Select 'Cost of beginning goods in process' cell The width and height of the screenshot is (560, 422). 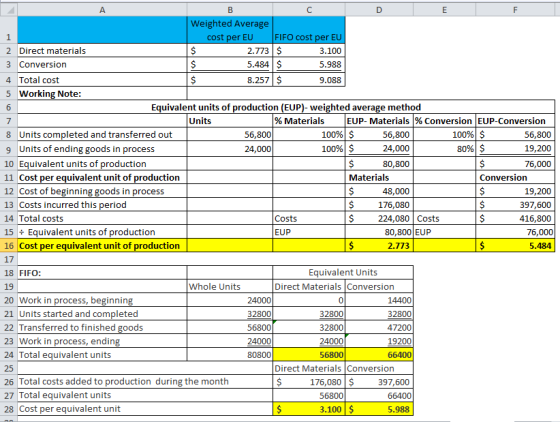[x=102, y=191]
